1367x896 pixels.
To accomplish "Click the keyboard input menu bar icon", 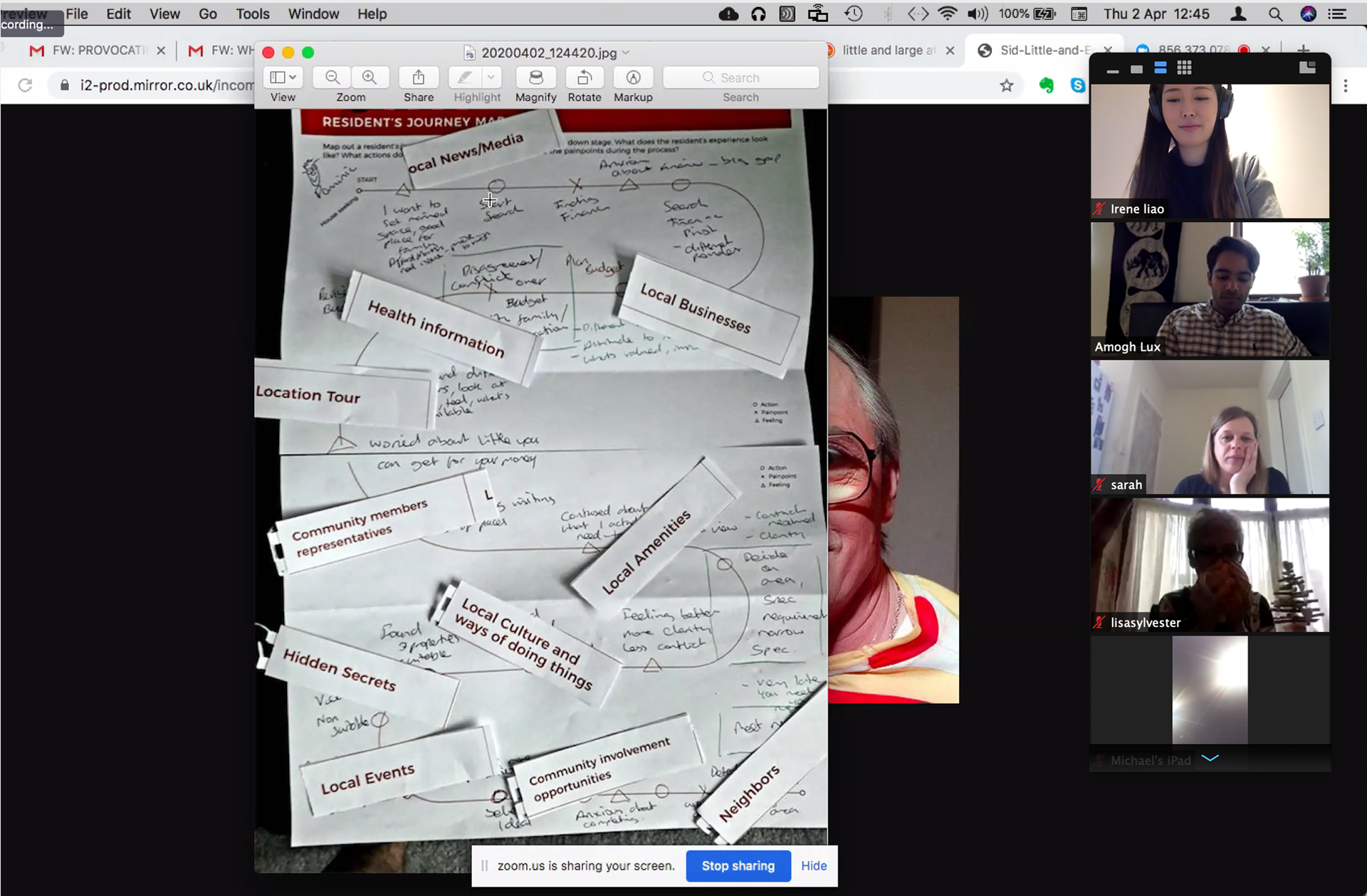I will [1079, 14].
